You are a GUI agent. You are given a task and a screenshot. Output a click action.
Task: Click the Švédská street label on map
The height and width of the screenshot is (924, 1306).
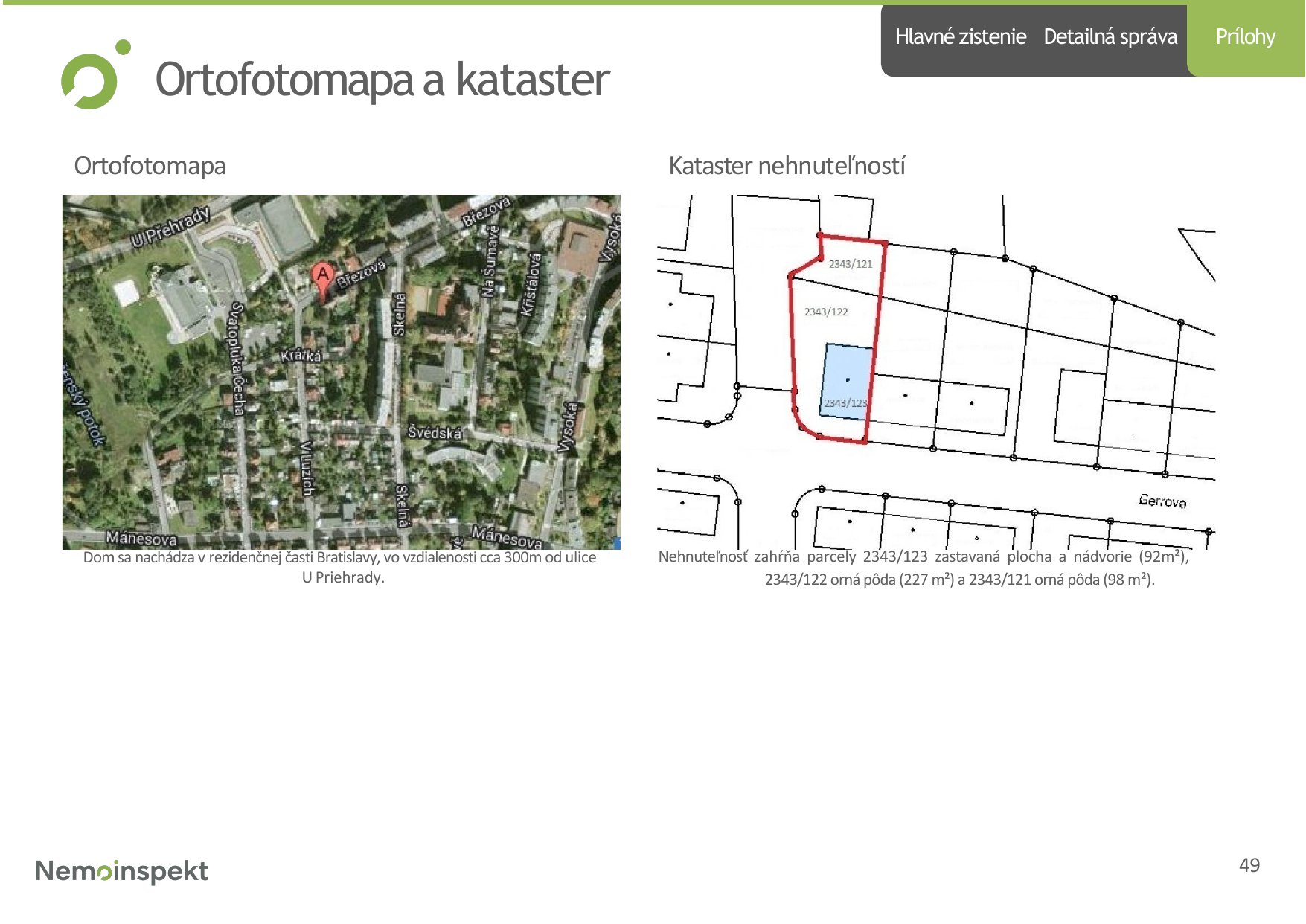point(435,432)
